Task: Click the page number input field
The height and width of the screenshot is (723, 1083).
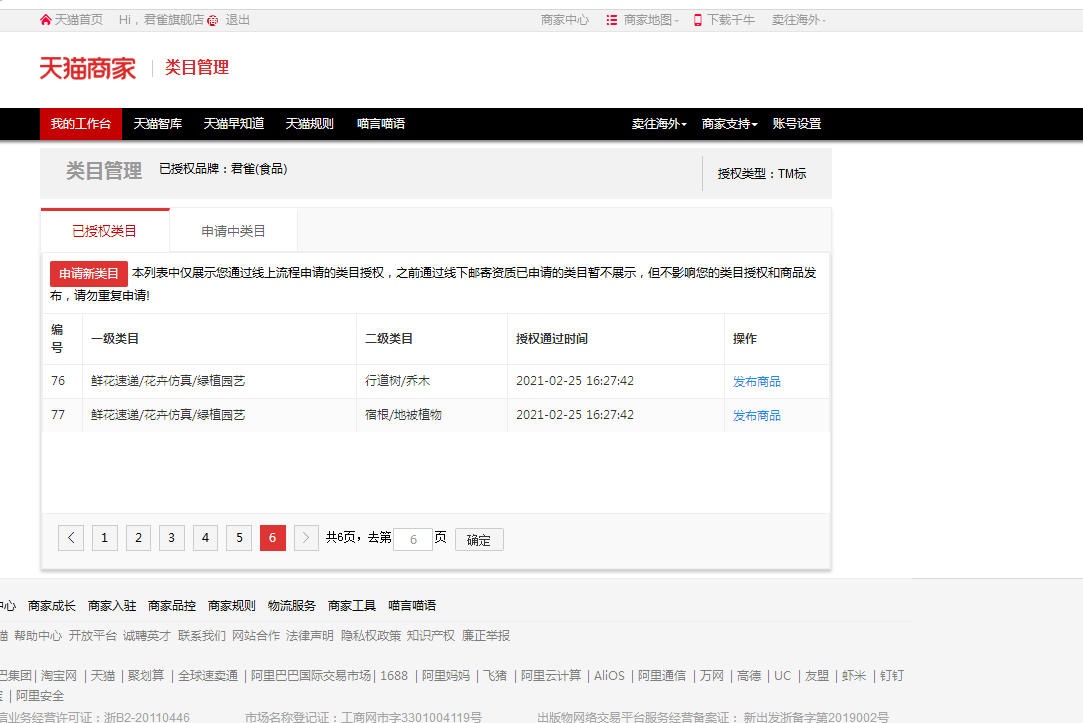Action: [413, 539]
